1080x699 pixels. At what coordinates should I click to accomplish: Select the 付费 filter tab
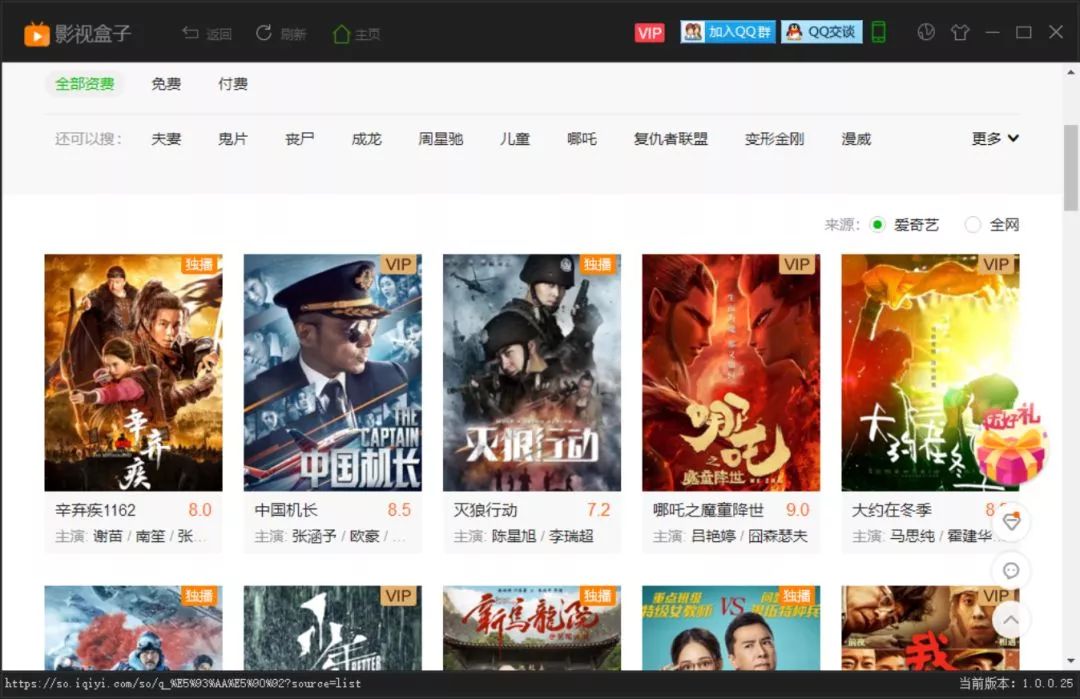[233, 84]
